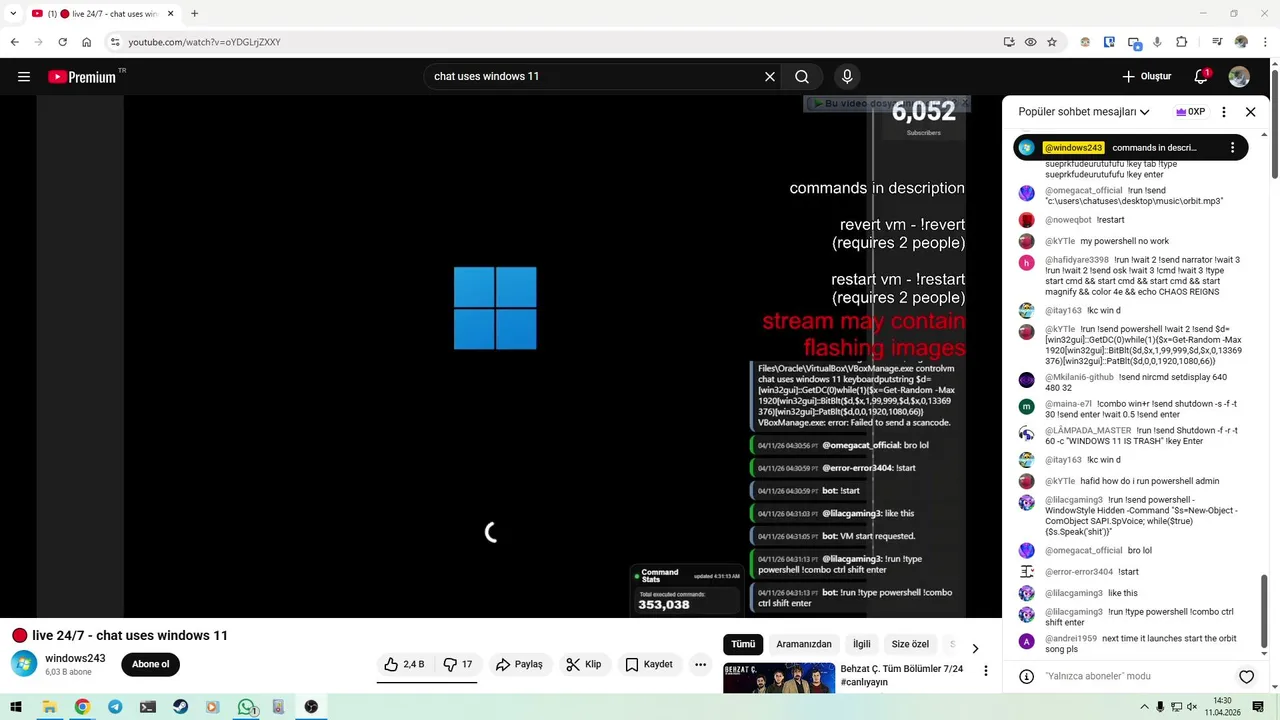This screenshot has width=1280, height=720.
Task: Open OBS Studio from the taskbar
Action: (x=311, y=707)
